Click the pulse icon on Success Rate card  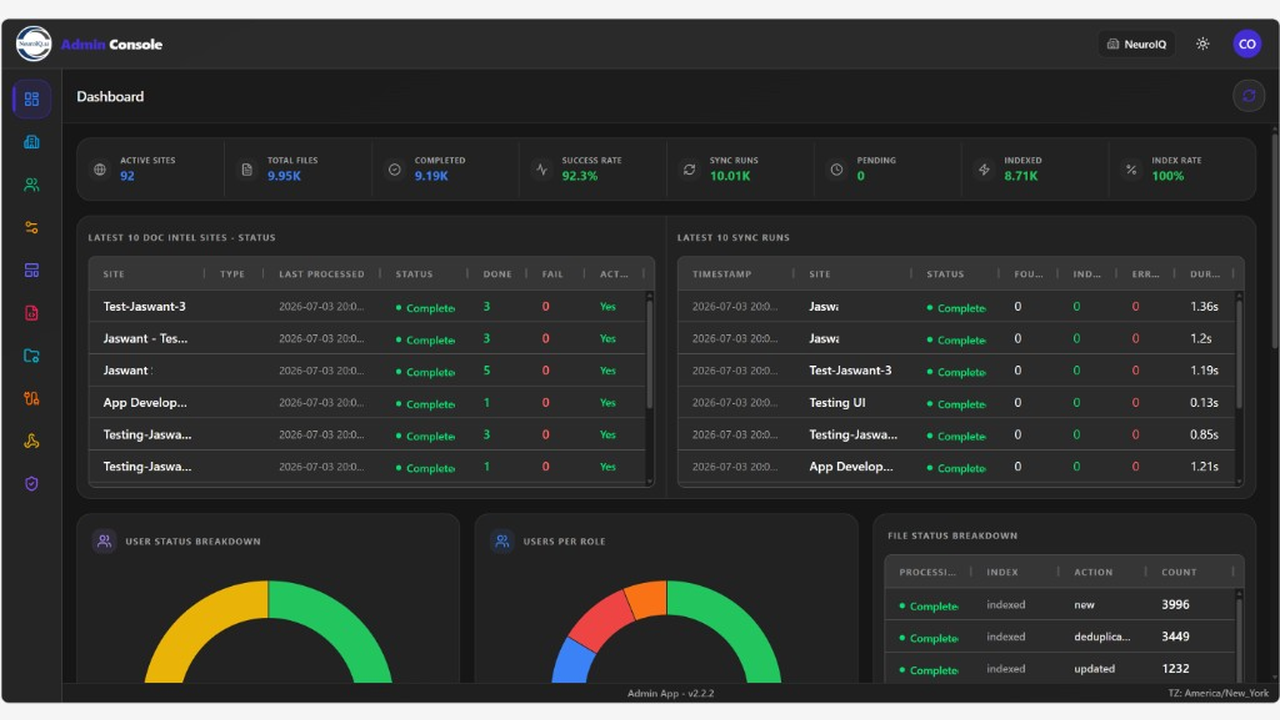coord(541,169)
